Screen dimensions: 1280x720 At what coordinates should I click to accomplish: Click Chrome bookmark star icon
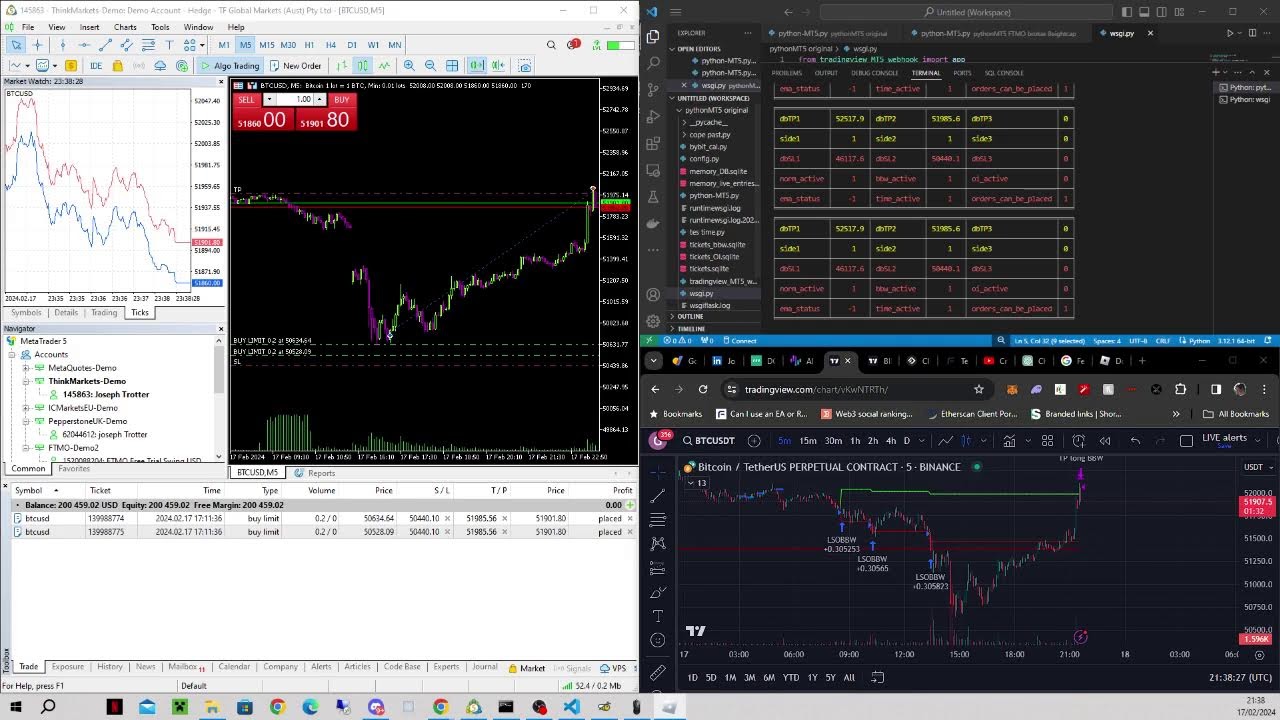(x=979, y=390)
